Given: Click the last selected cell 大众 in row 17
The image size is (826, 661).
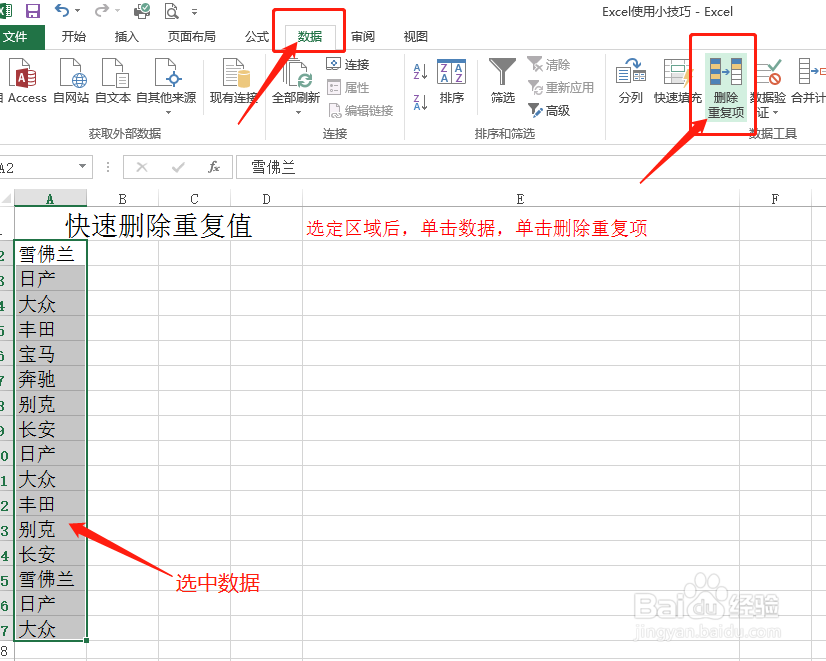Looking at the screenshot, I should 50,628.
